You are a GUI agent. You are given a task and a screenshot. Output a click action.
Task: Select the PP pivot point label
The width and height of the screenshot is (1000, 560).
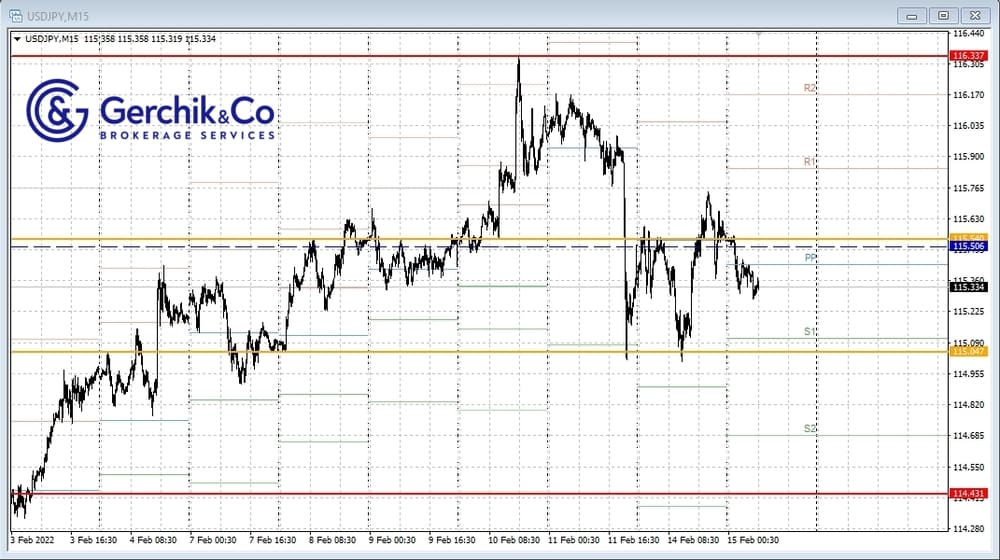pos(811,258)
